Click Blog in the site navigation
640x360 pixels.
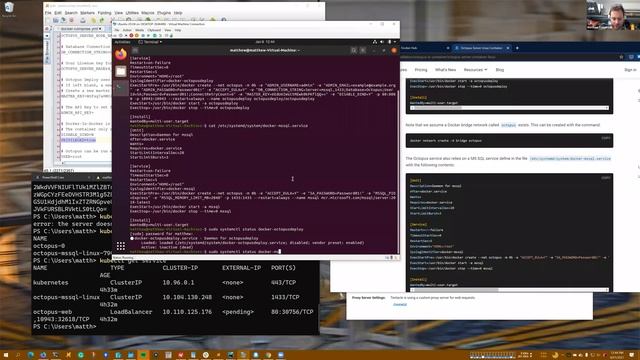[500, 70]
